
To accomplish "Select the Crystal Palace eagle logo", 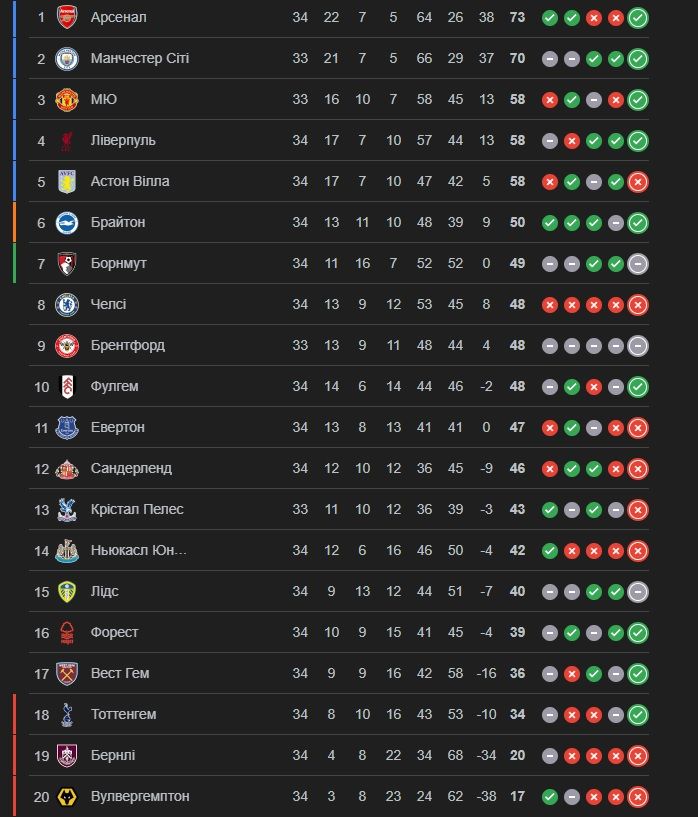I will point(67,509).
